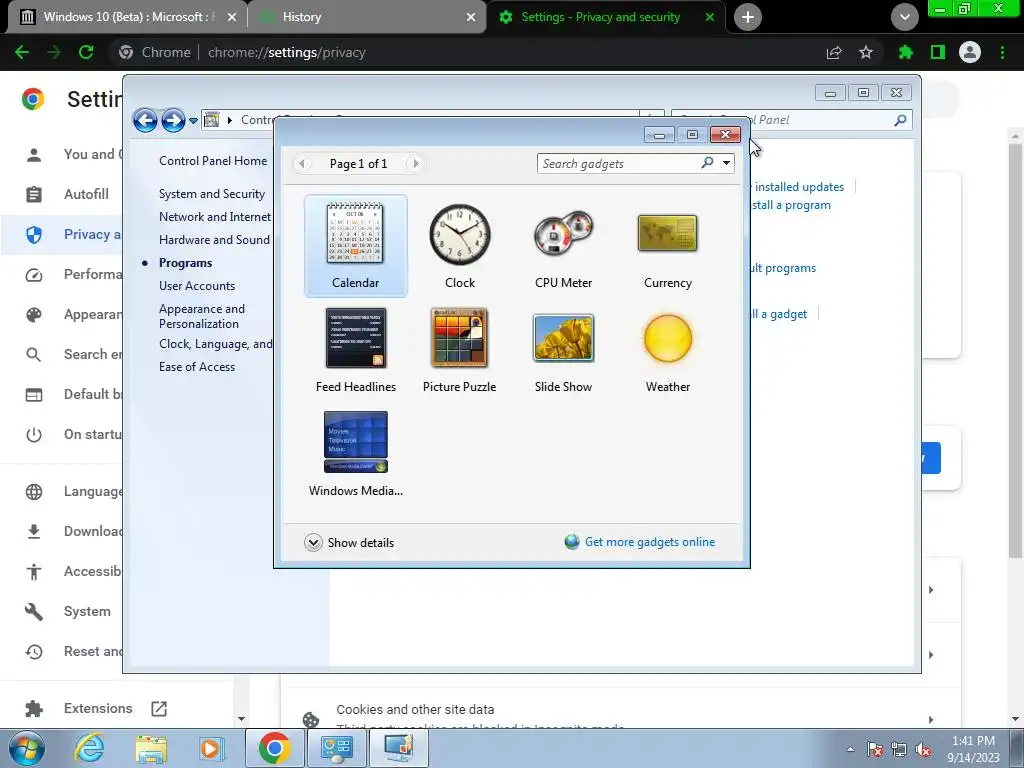Open Chrome three-dot menu

1002,52
